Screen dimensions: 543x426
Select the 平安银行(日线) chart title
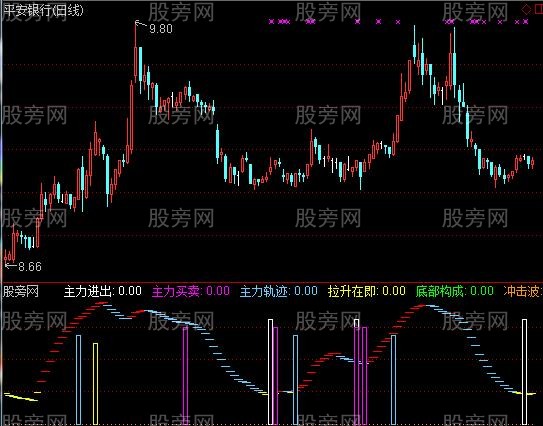click(x=43, y=10)
